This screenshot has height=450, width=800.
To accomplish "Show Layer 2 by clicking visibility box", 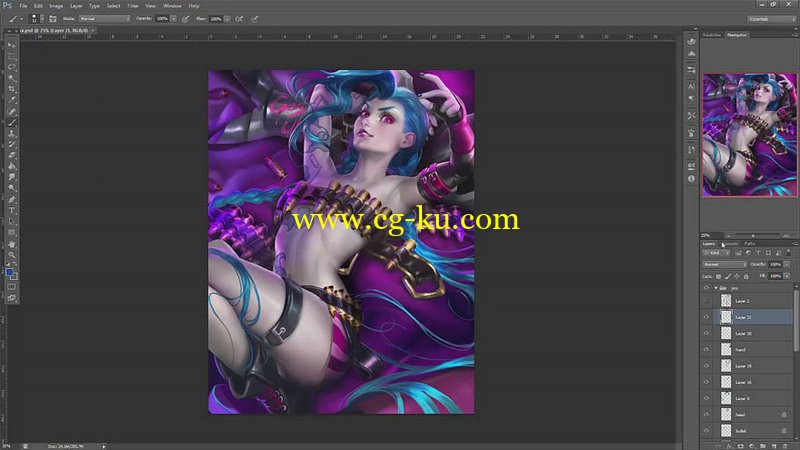I will click(x=707, y=301).
